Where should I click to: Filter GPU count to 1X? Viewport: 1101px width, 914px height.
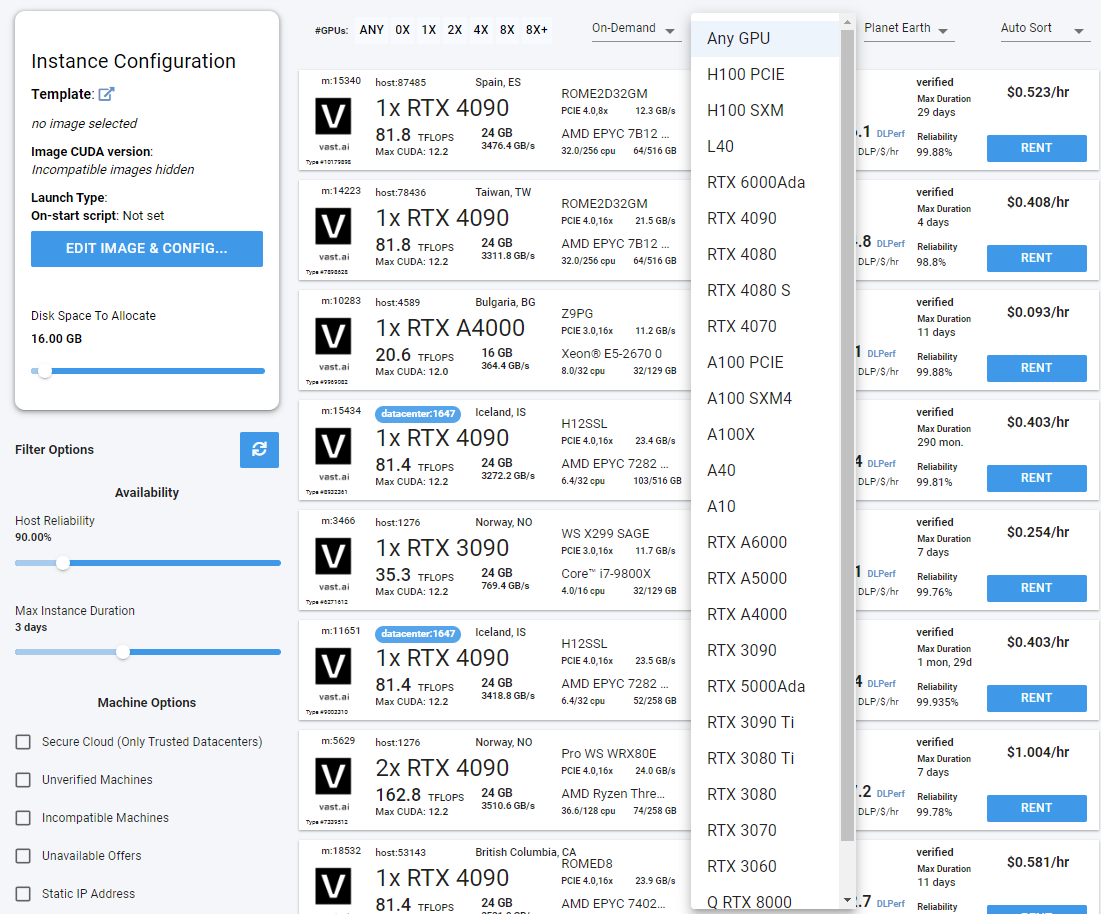click(x=429, y=30)
